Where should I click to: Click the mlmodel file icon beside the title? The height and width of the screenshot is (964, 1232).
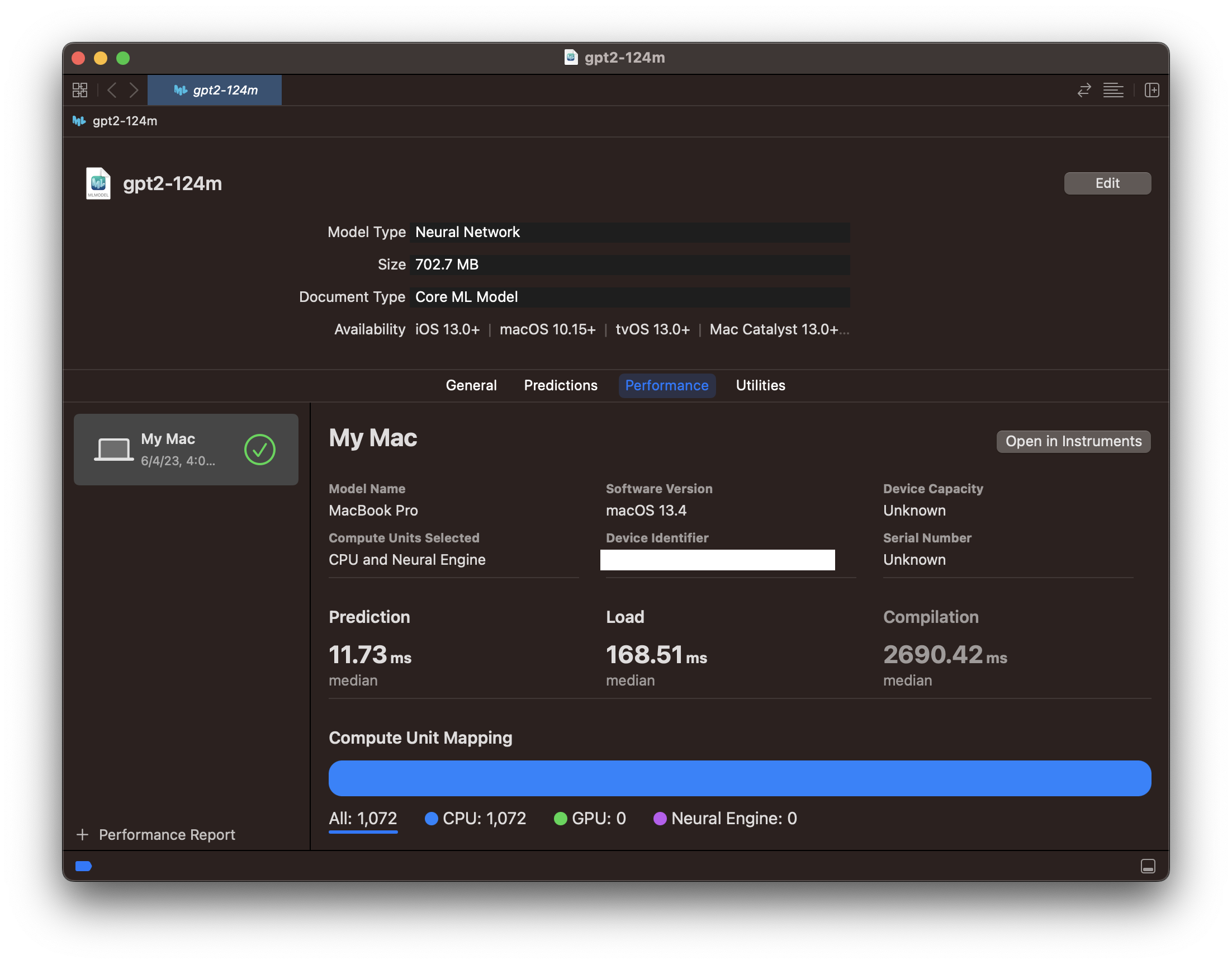click(98, 183)
